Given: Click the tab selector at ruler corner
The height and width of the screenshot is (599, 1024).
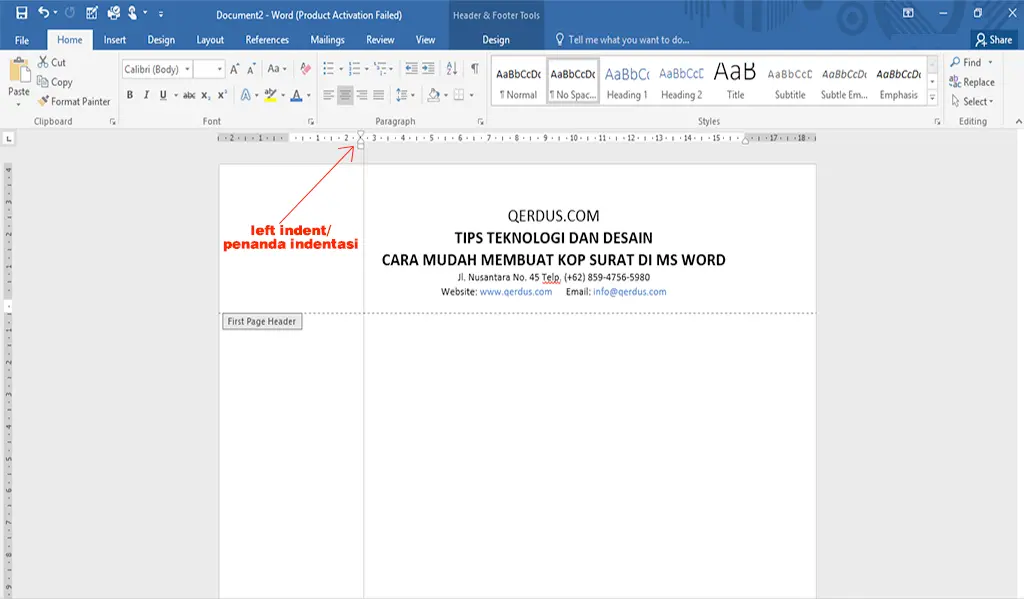Looking at the screenshot, I should coord(8,138).
